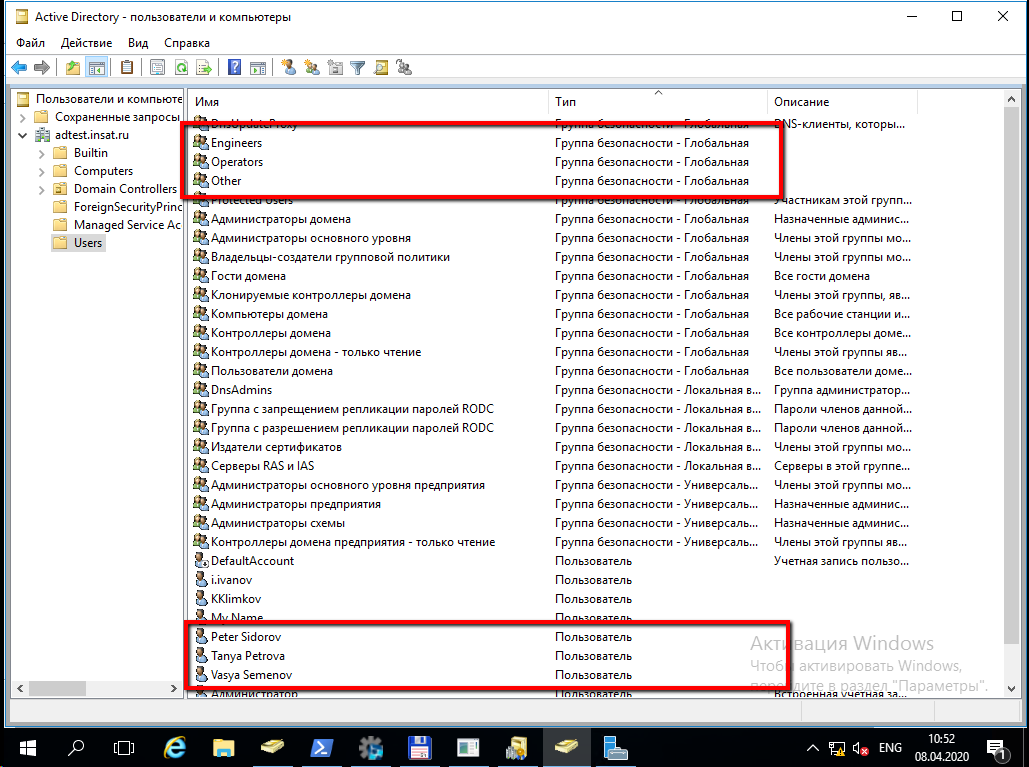1029x767 pixels.
Task: Select the Computers container in tree
Action: pyautogui.click(x=103, y=171)
